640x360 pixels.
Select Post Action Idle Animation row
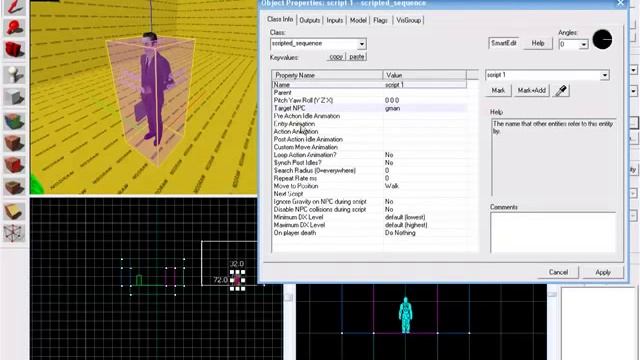click(x=369, y=139)
